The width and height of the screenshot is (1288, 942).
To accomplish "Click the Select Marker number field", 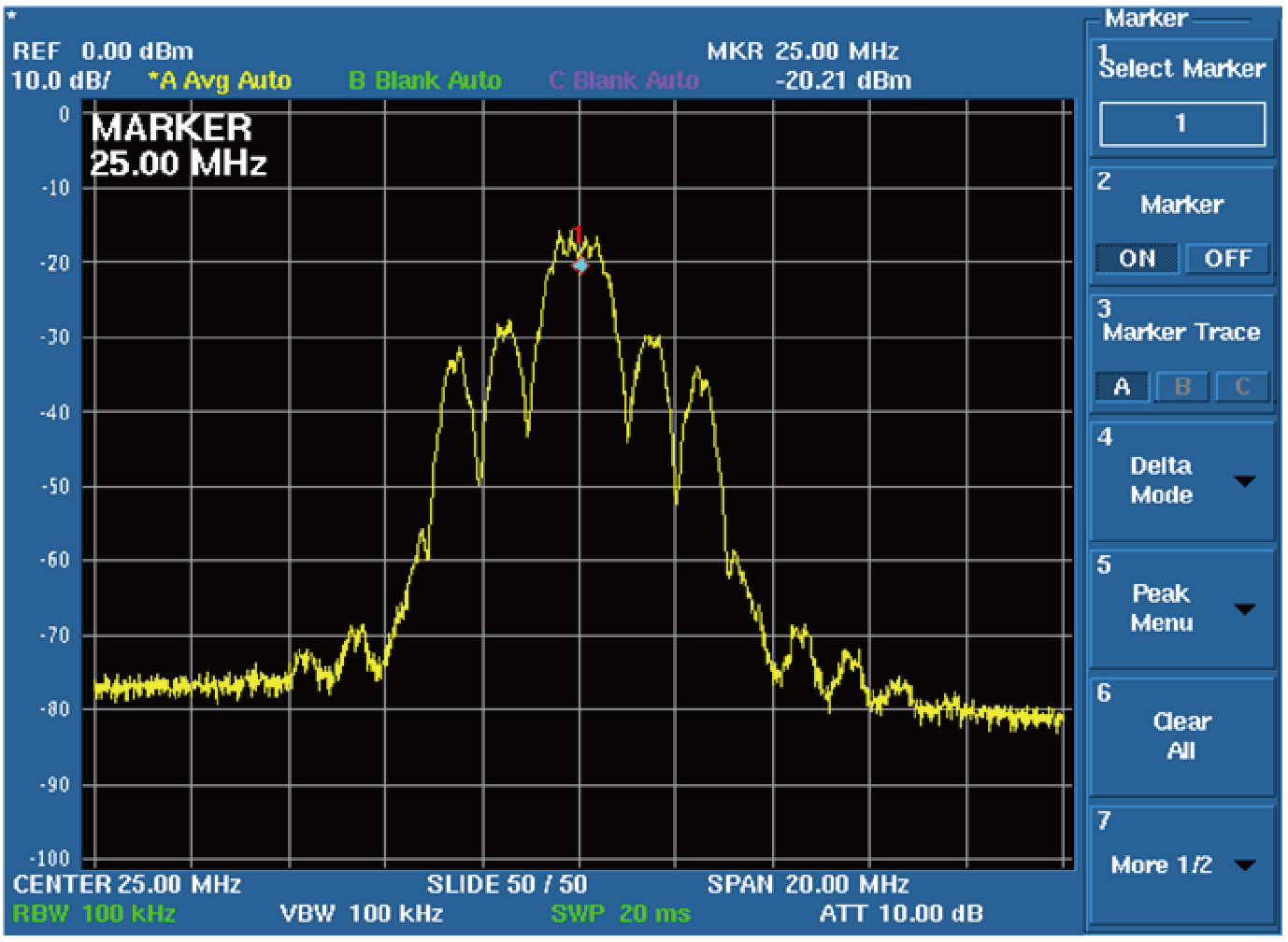I will pyautogui.click(x=1181, y=123).
